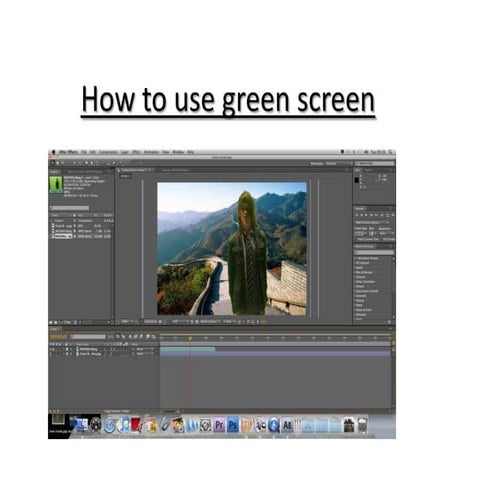Viewport: 480px width, 480px height.
Task: Open the Layer menu
Action: tap(125, 152)
